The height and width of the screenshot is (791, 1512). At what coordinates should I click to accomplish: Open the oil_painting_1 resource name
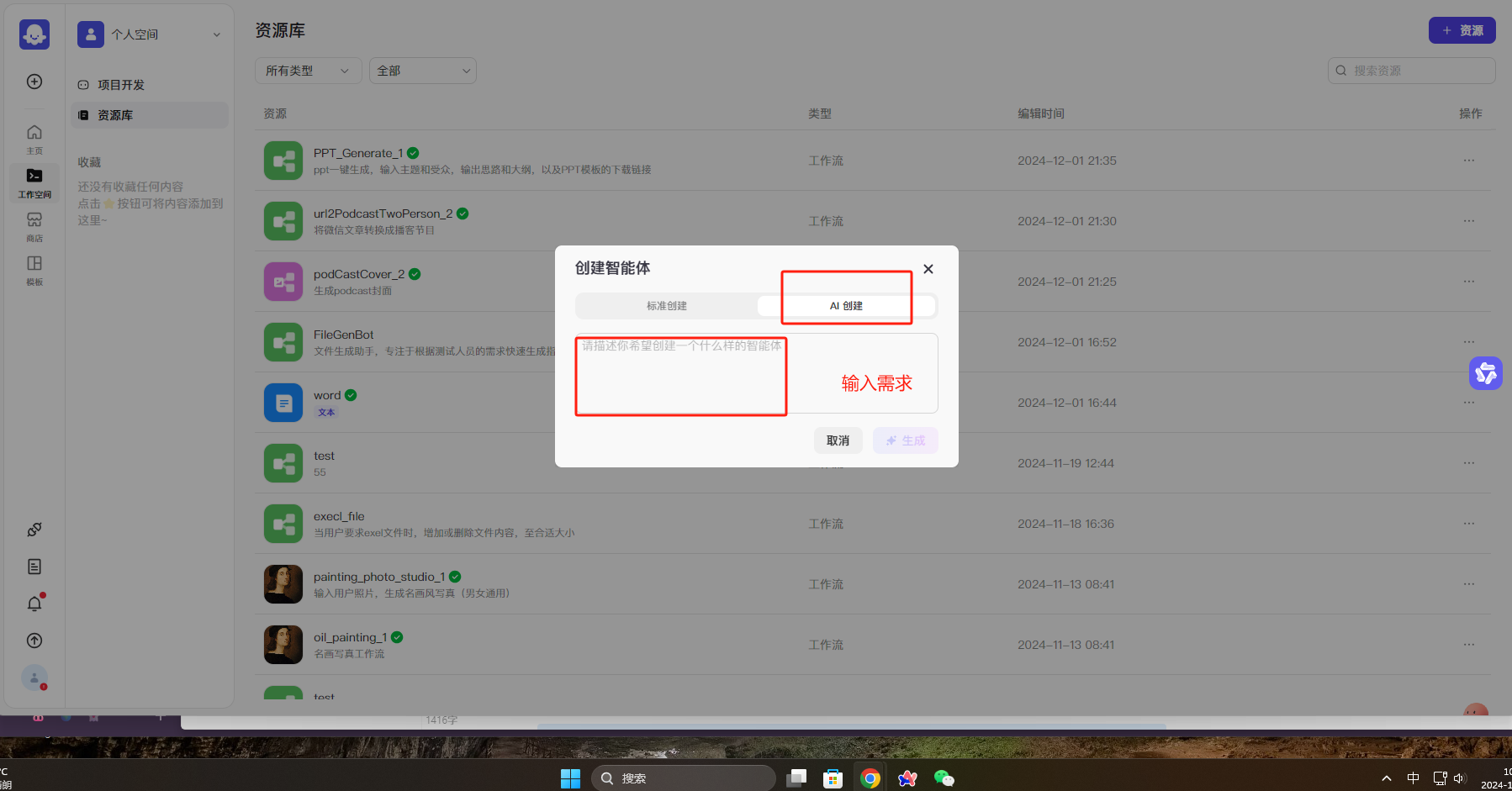point(351,637)
